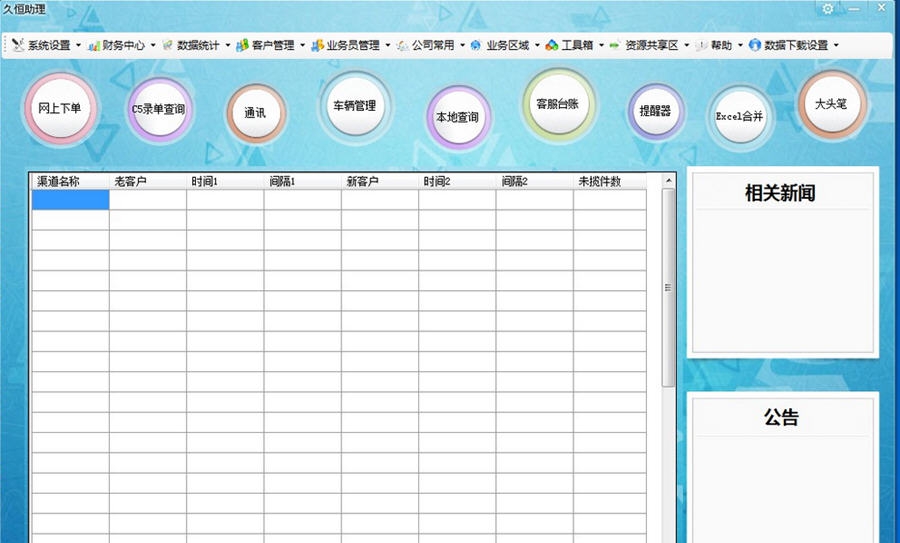
Task: Expand the 公司常用 dropdown arrow
Action: point(462,45)
